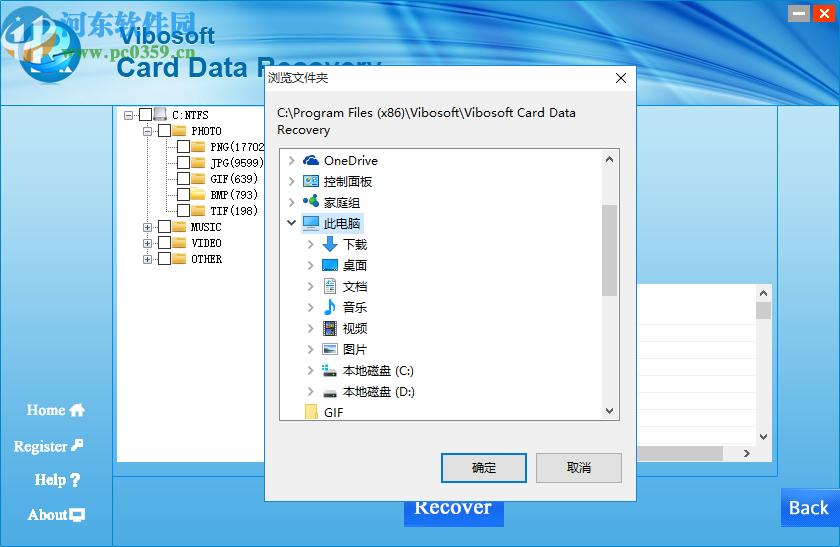Collapse the 此电脑 tree node
Viewport: 840px width, 547px height.
coord(291,222)
